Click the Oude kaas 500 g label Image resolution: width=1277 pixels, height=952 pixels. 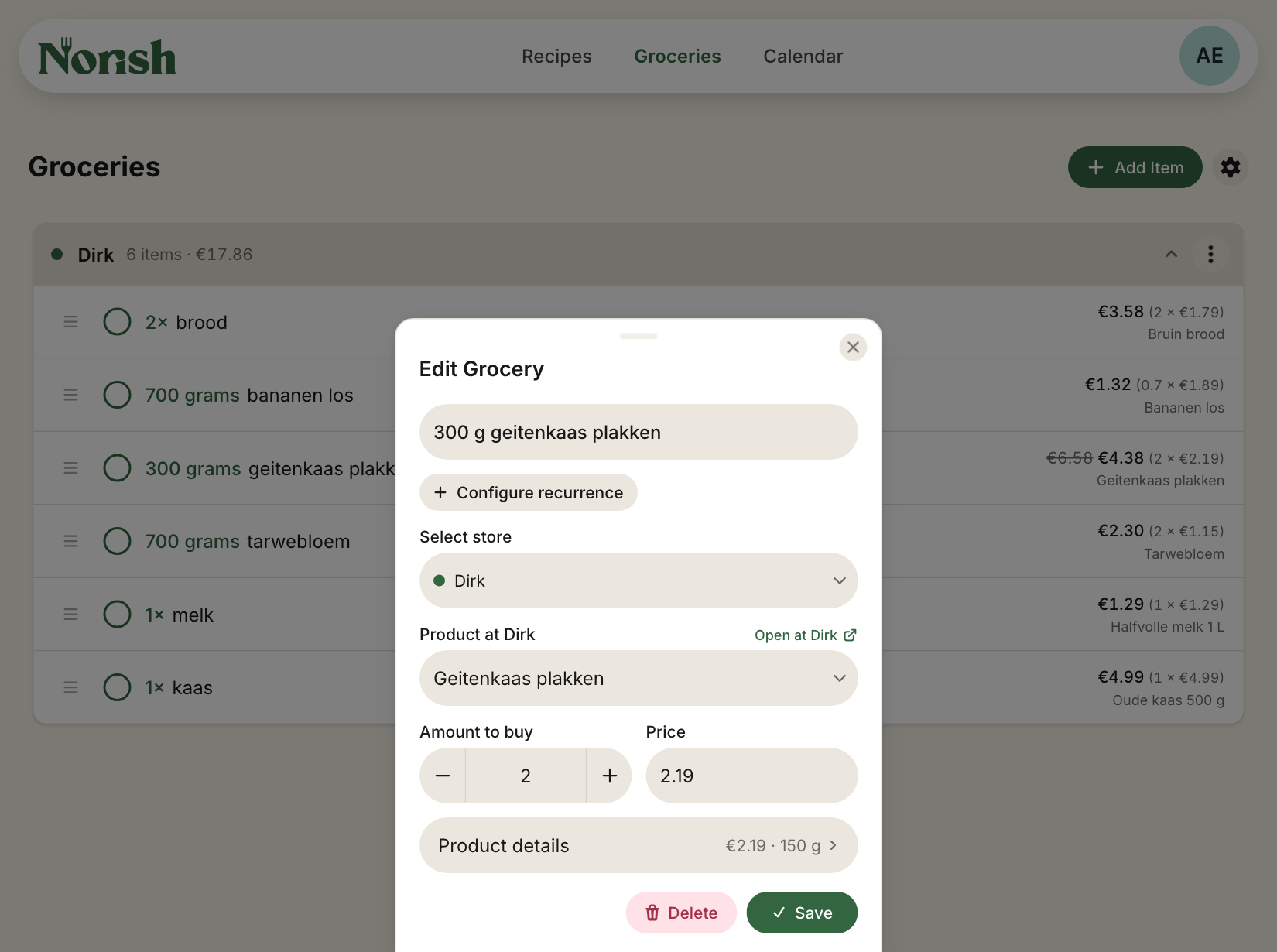click(x=1168, y=700)
